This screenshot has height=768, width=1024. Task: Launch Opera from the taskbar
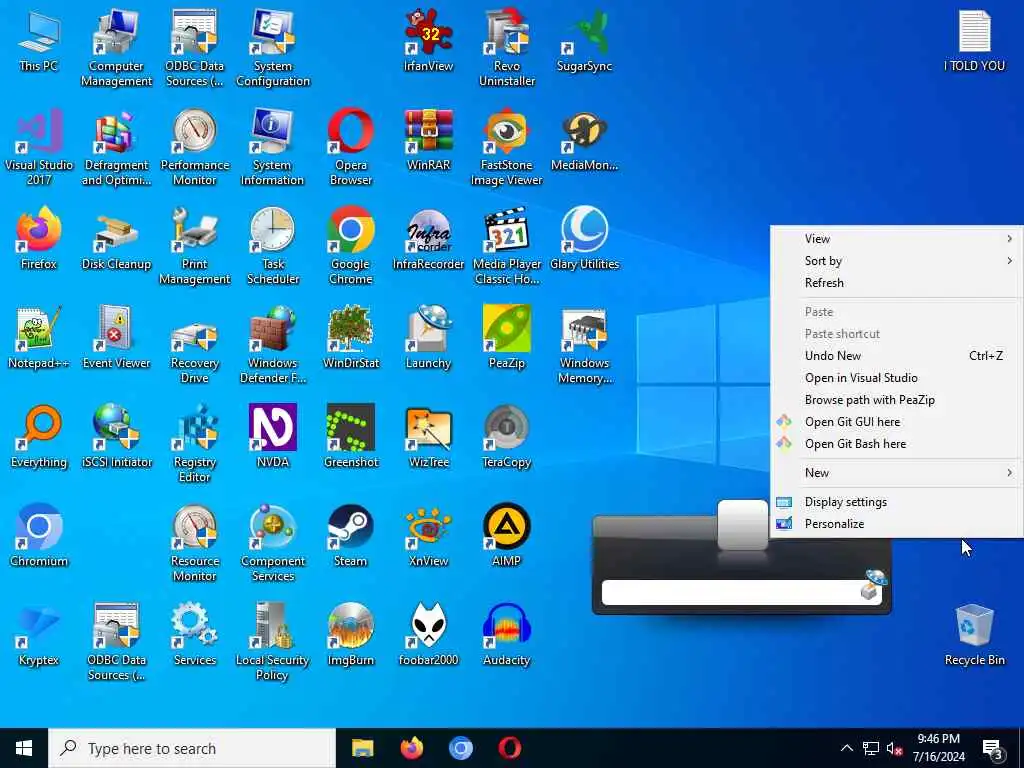(x=509, y=748)
